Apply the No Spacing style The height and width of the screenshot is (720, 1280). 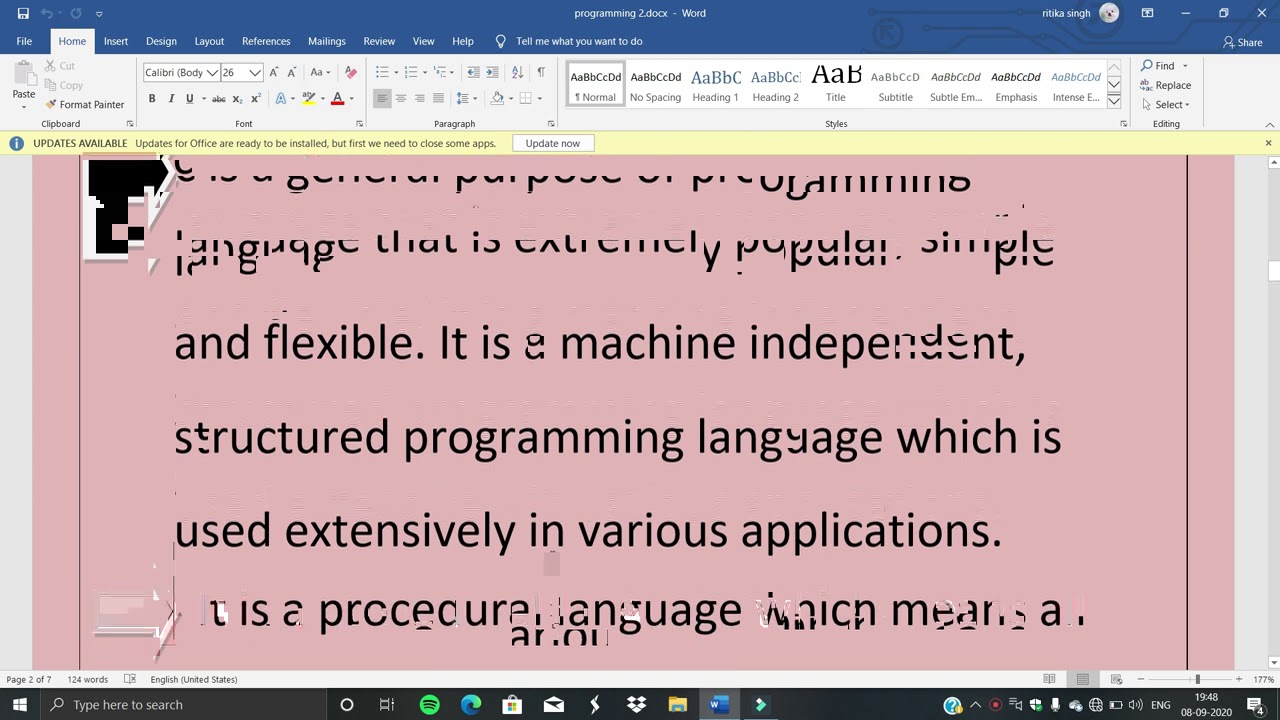click(x=656, y=85)
